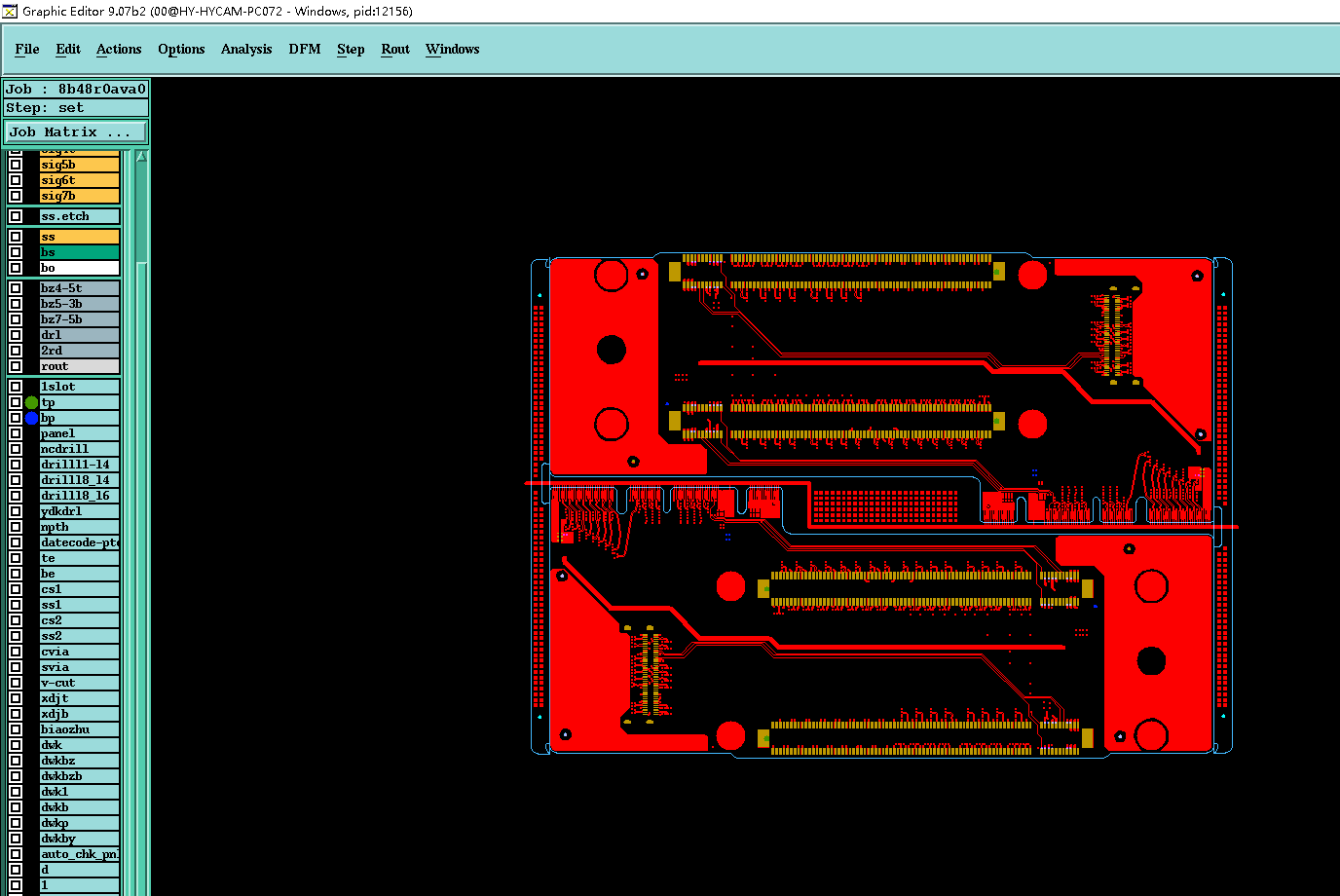Select the 2rd layer name

[80, 351]
